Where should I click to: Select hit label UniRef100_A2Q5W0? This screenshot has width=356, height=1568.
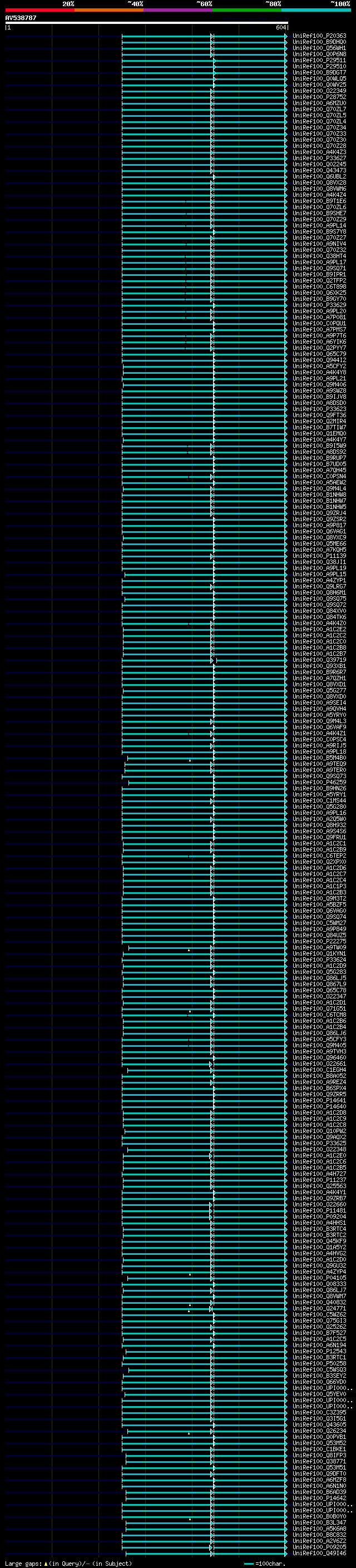pyautogui.click(x=319, y=819)
